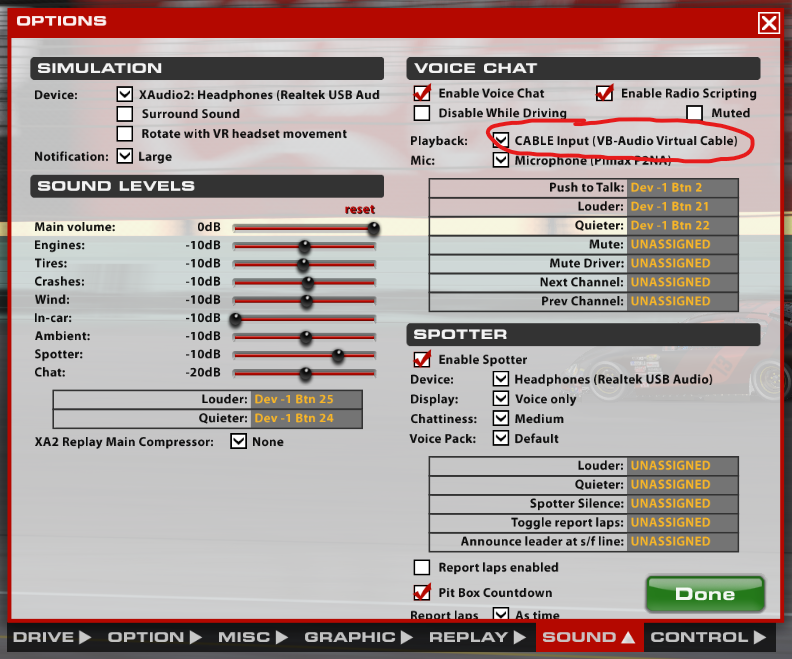This screenshot has width=792, height=659.
Task: Assign the Push to Talk binding field
Action: (x=682, y=188)
